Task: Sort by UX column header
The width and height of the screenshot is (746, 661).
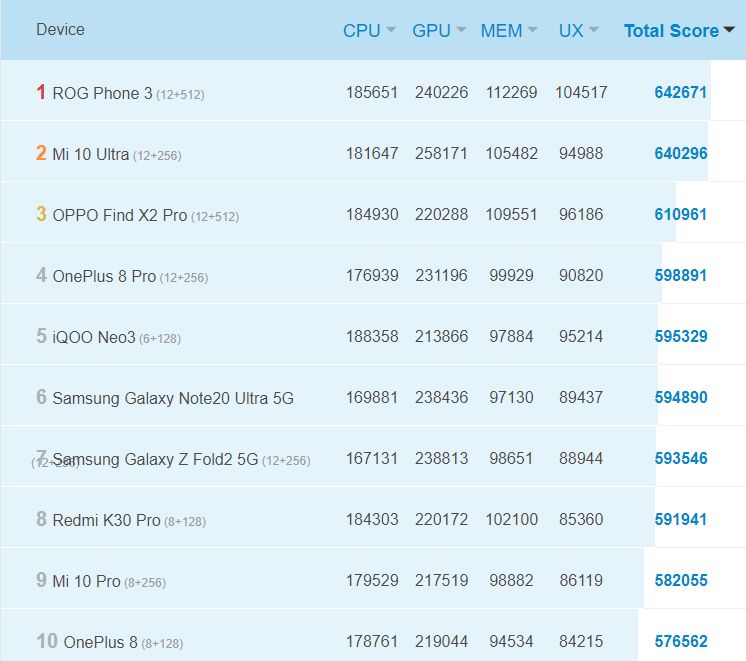Action: [578, 31]
